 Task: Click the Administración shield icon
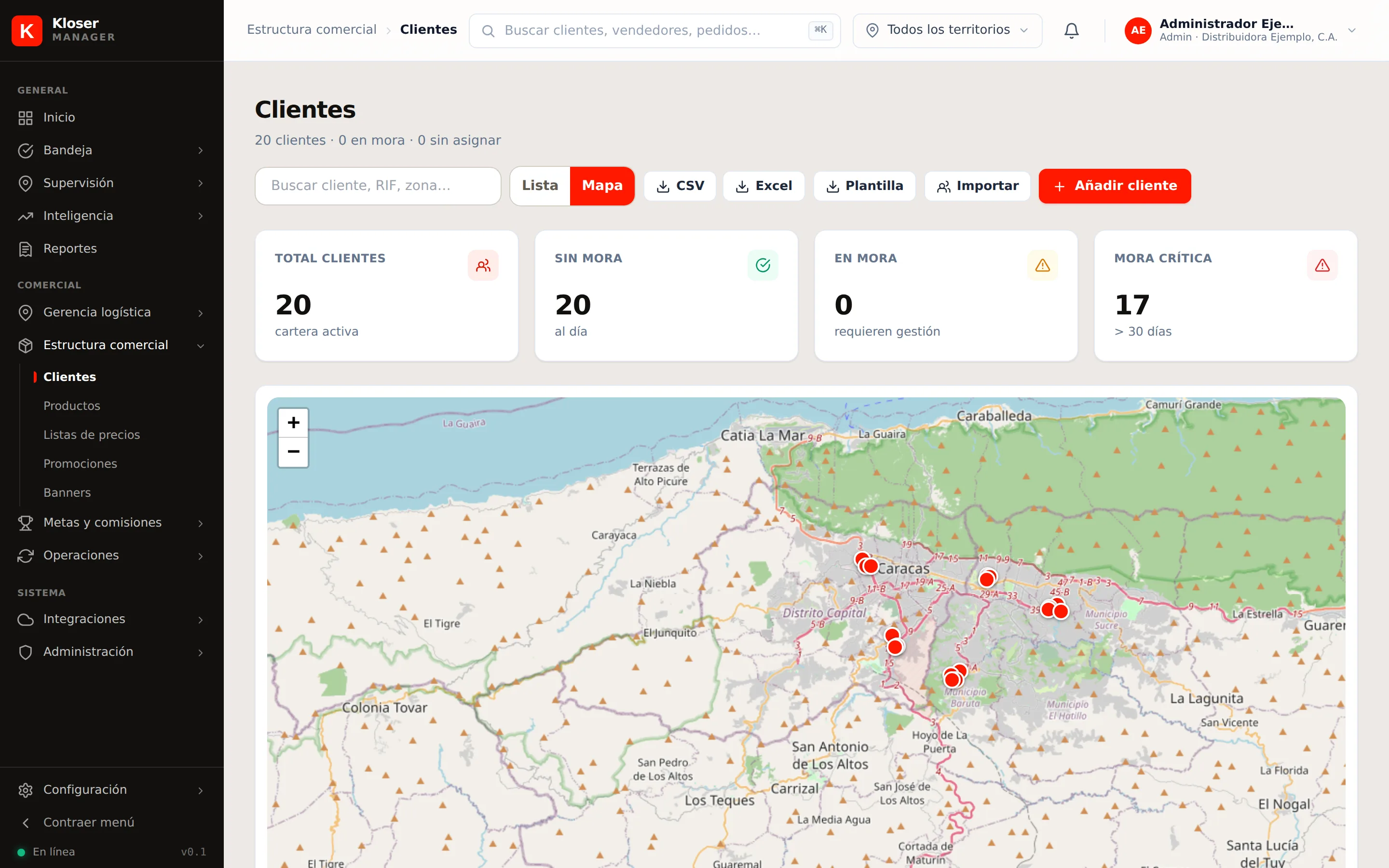pos(25,652)
